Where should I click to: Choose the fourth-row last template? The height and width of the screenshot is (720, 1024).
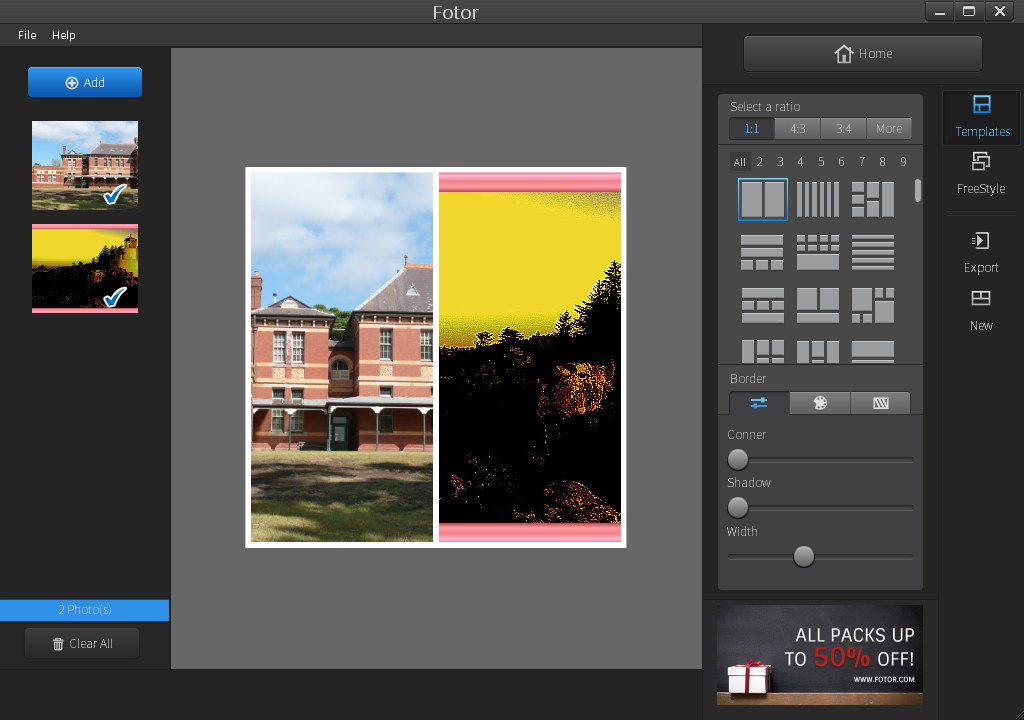(x=872, y=352)
